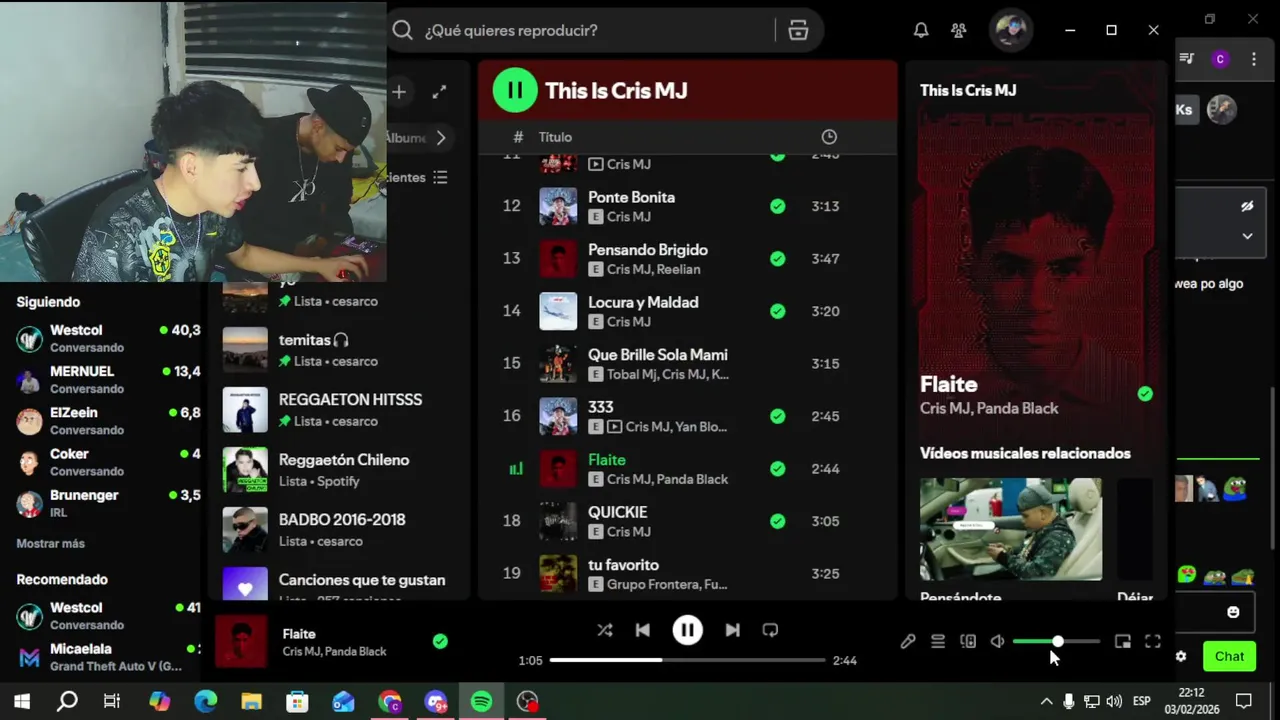This screenshot has height=720, width=1280.
Task: Toggle saved checkmark for Pensando Brigido
Action: click(x=777, y=258)
